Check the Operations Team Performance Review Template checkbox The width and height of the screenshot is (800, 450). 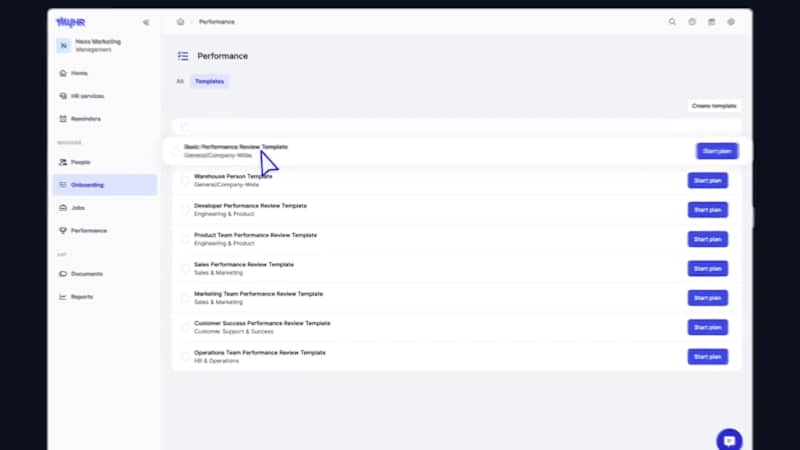click(x=185, y=357)
